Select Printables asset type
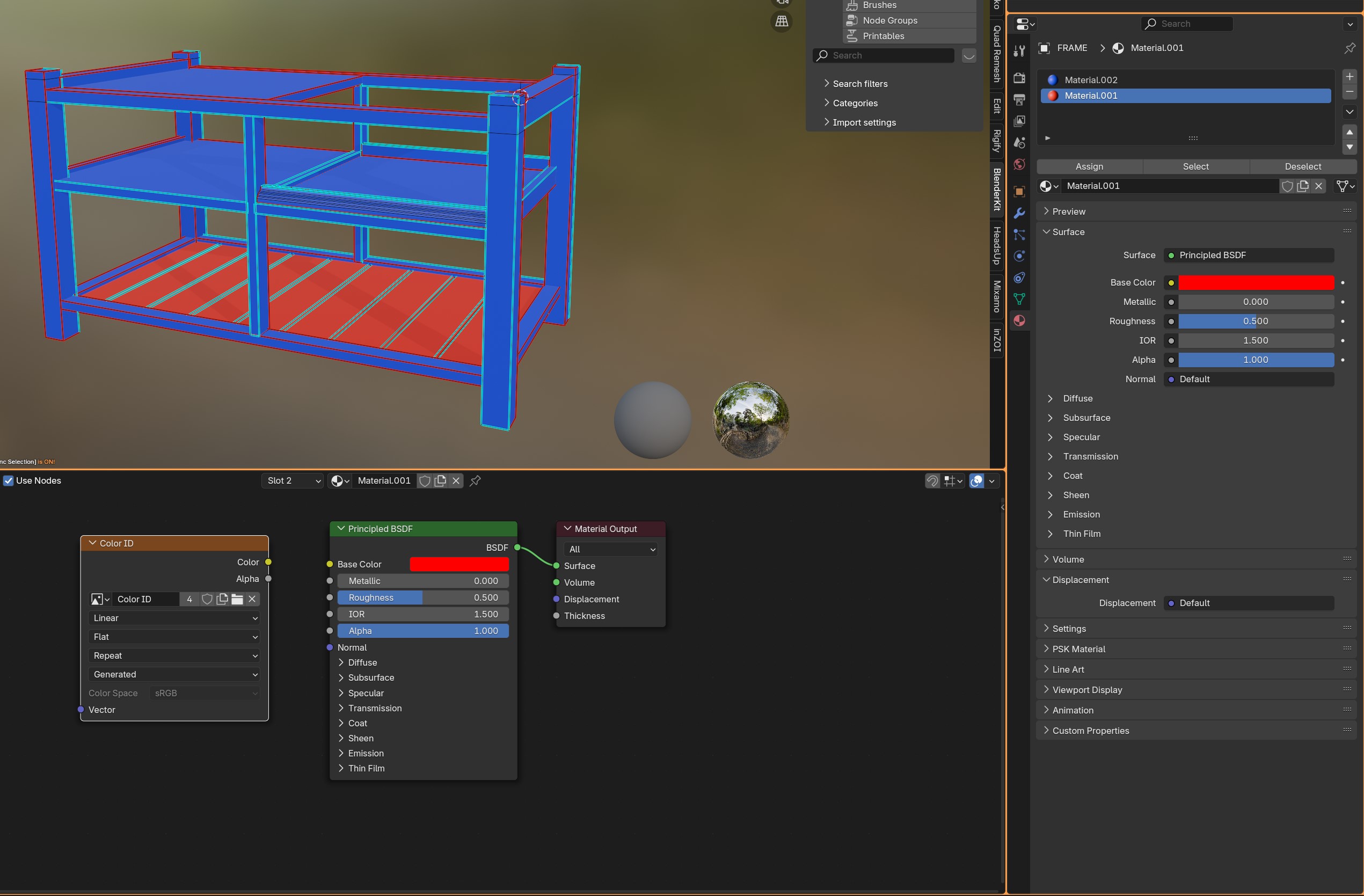 909,36
